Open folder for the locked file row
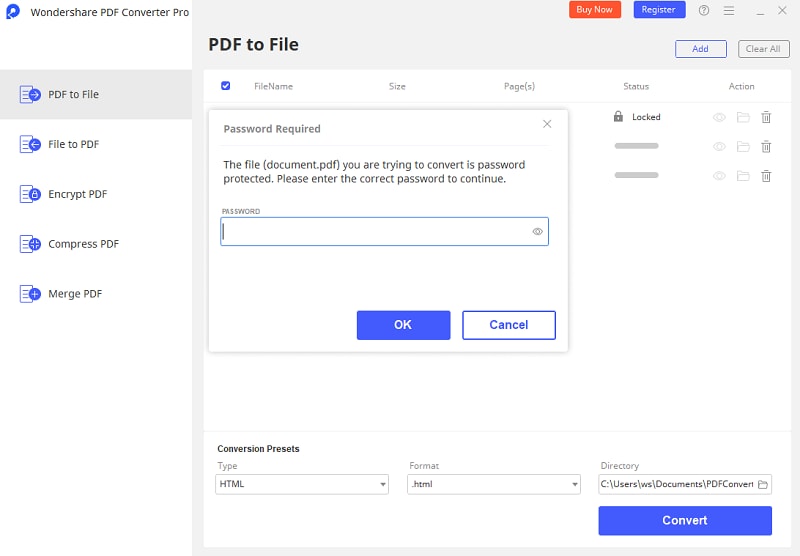The width and height of the screenshot is (800, 556). point(743,117)
